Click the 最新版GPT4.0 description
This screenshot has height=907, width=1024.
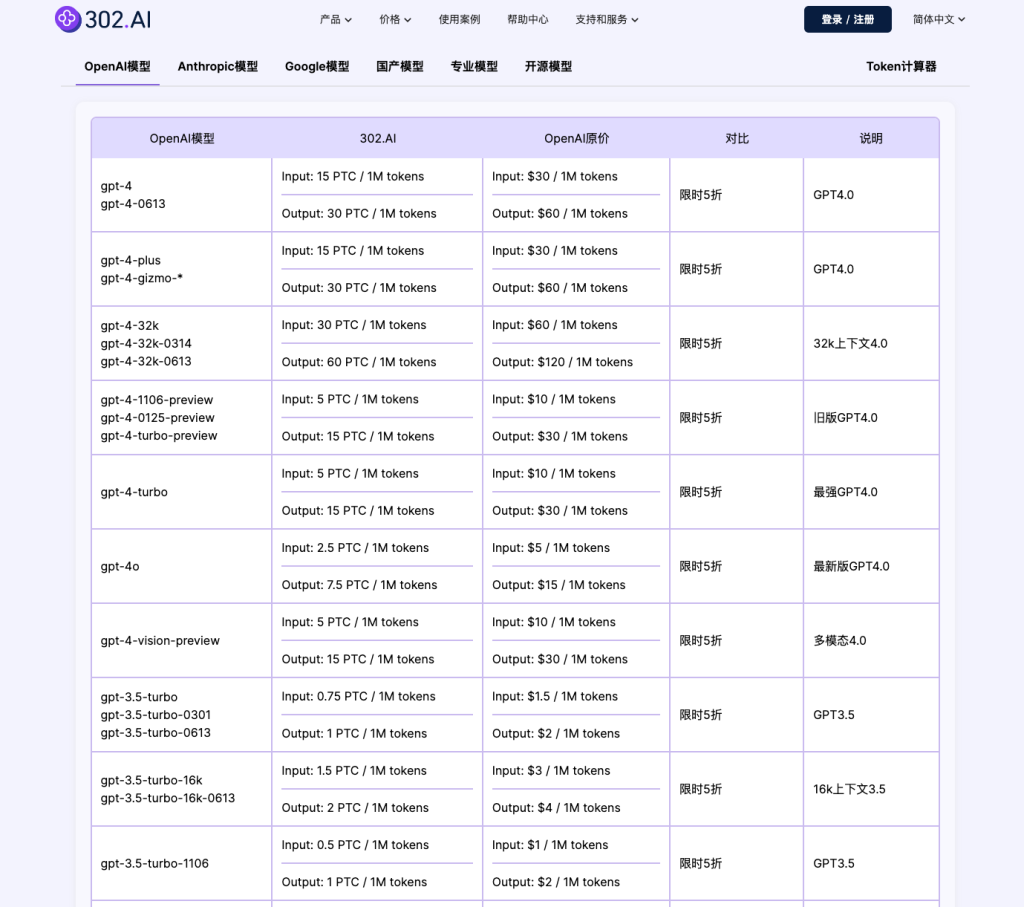point(851,567)
